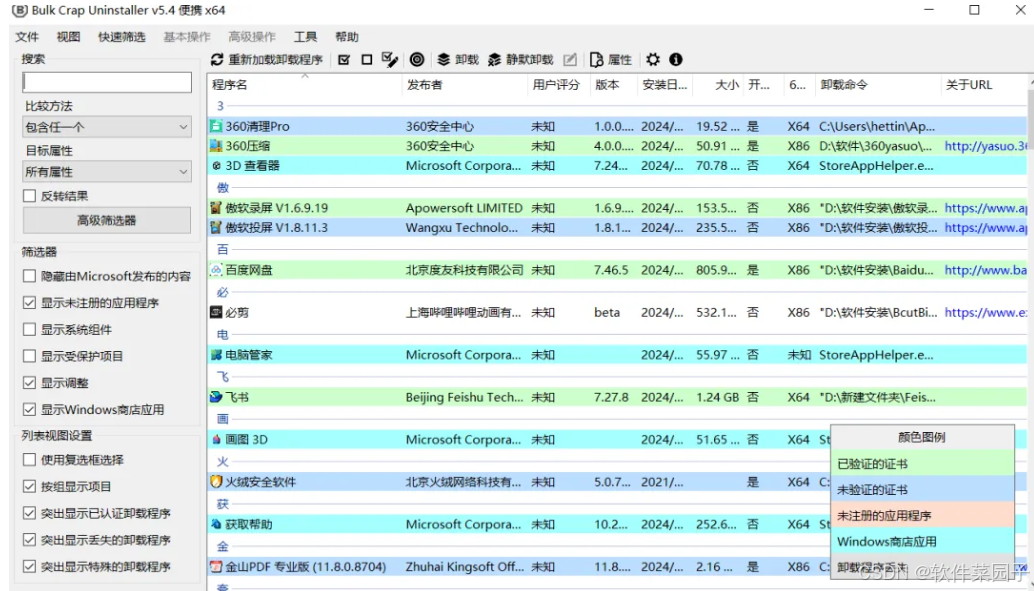Open 属性 properties from toolbar
The image size is (1034, 591).
click(611, 59)
